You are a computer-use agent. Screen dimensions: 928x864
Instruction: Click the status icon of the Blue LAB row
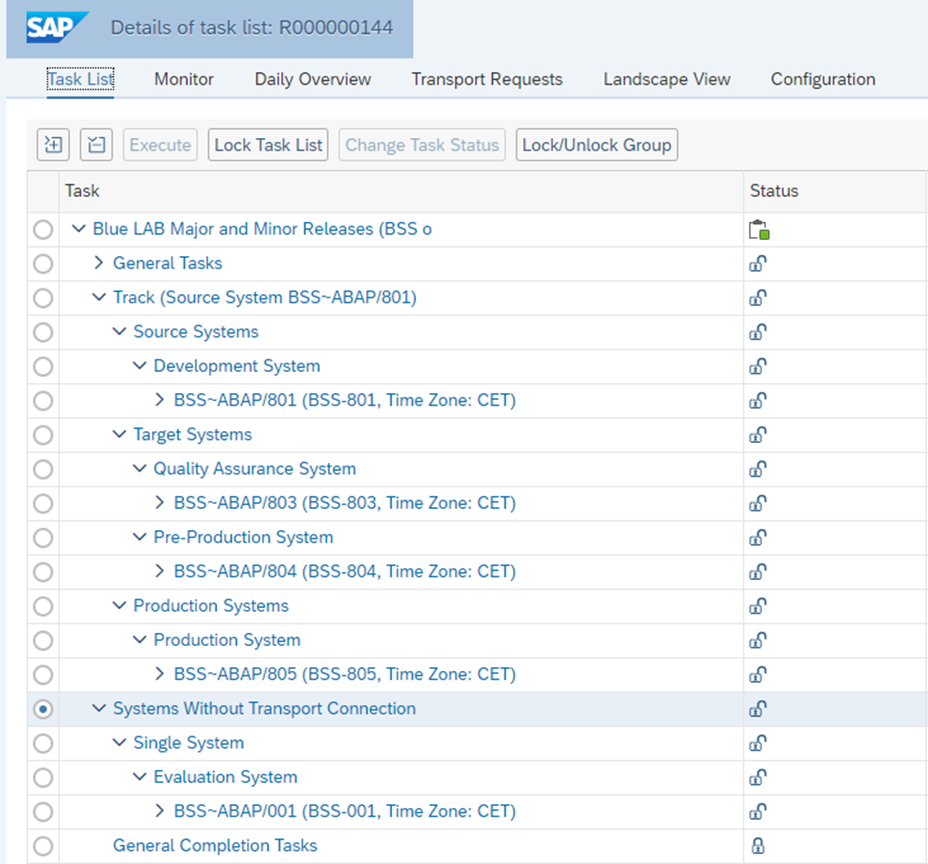coord(758,230)
